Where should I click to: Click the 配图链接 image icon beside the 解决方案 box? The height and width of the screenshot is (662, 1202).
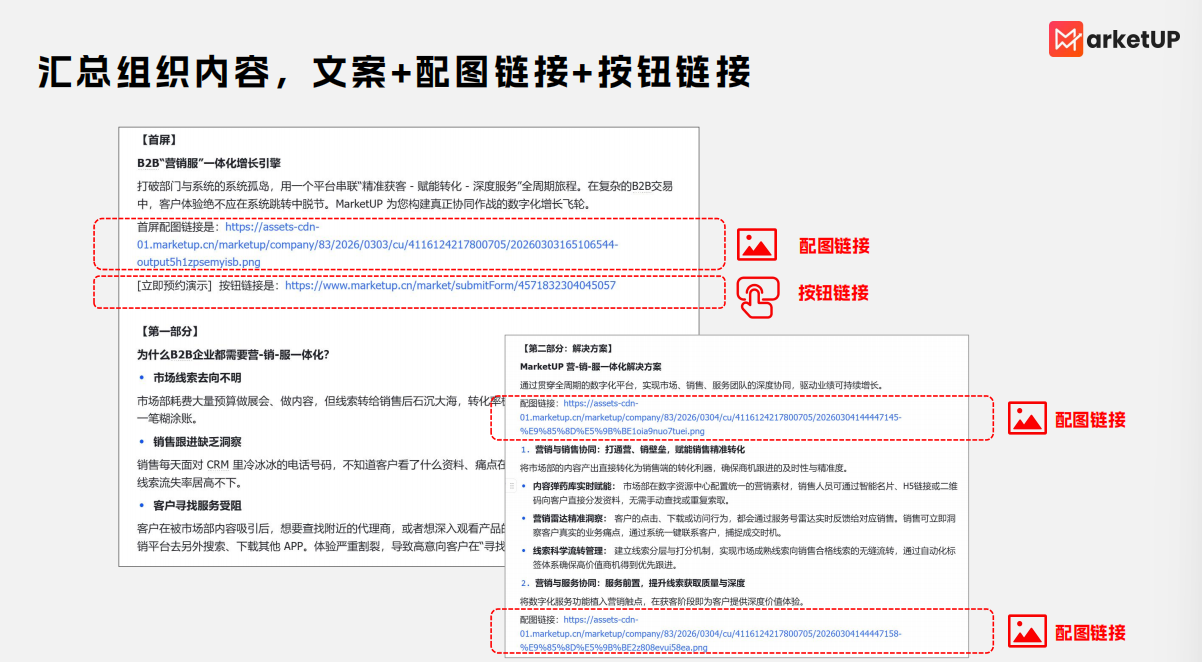point(1028,420)
